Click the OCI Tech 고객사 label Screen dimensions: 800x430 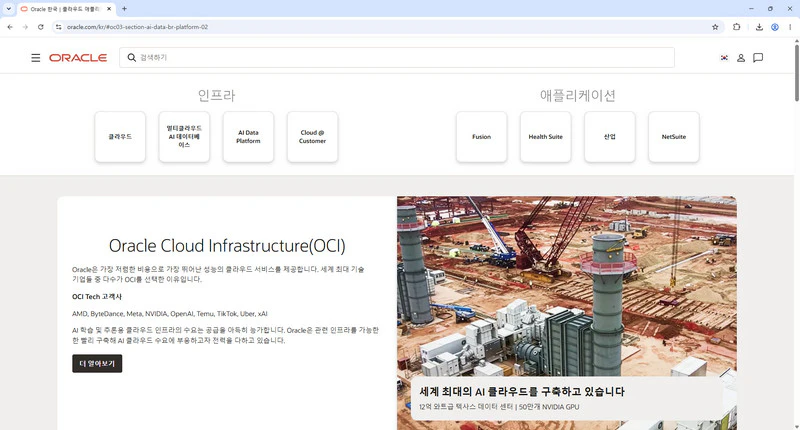coord(97,296)
